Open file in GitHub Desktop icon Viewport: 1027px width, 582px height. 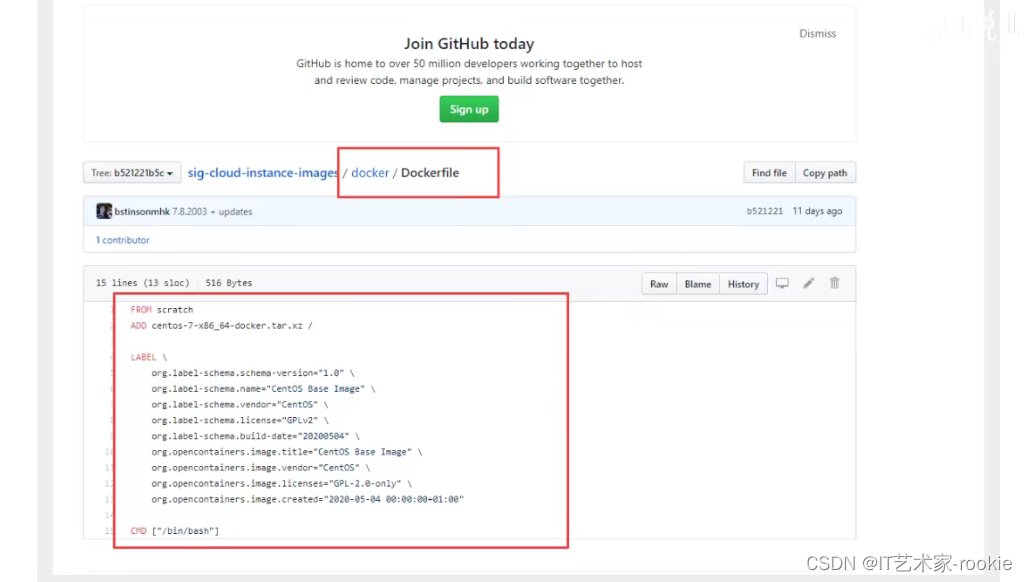(782, 283)
